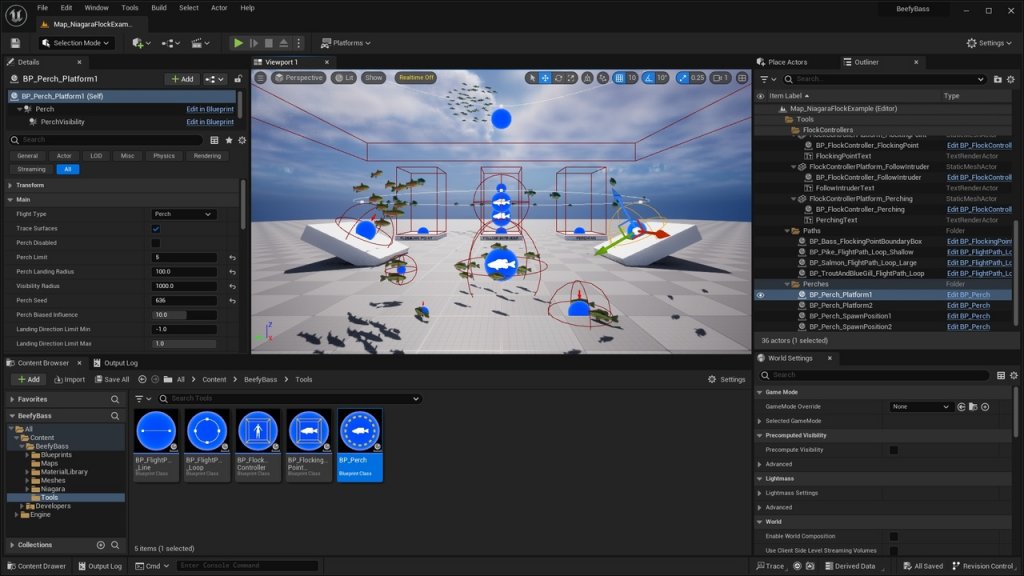Open the Build menu
This screenshot has height=576, width=1024.
[159, 8]
